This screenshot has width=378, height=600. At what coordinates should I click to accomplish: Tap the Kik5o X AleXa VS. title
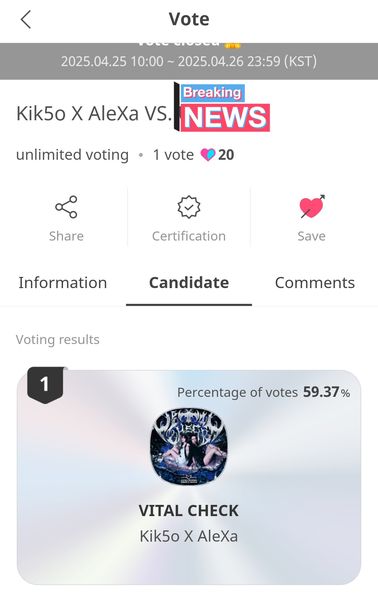(x=94, y=114)
